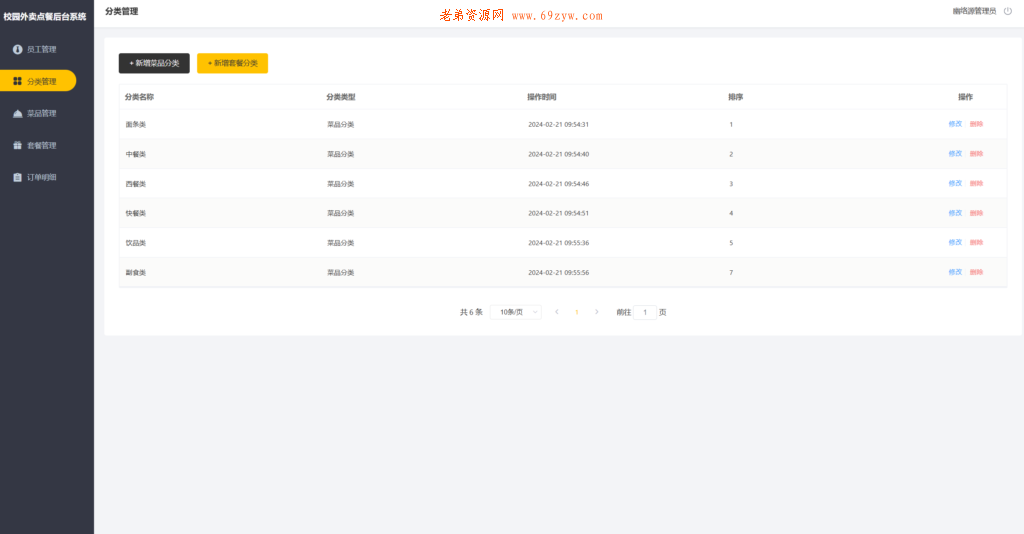This screenshot has width=1024, height=534.
Task: Click the 快餐类 category name
Action: (136, 213)
